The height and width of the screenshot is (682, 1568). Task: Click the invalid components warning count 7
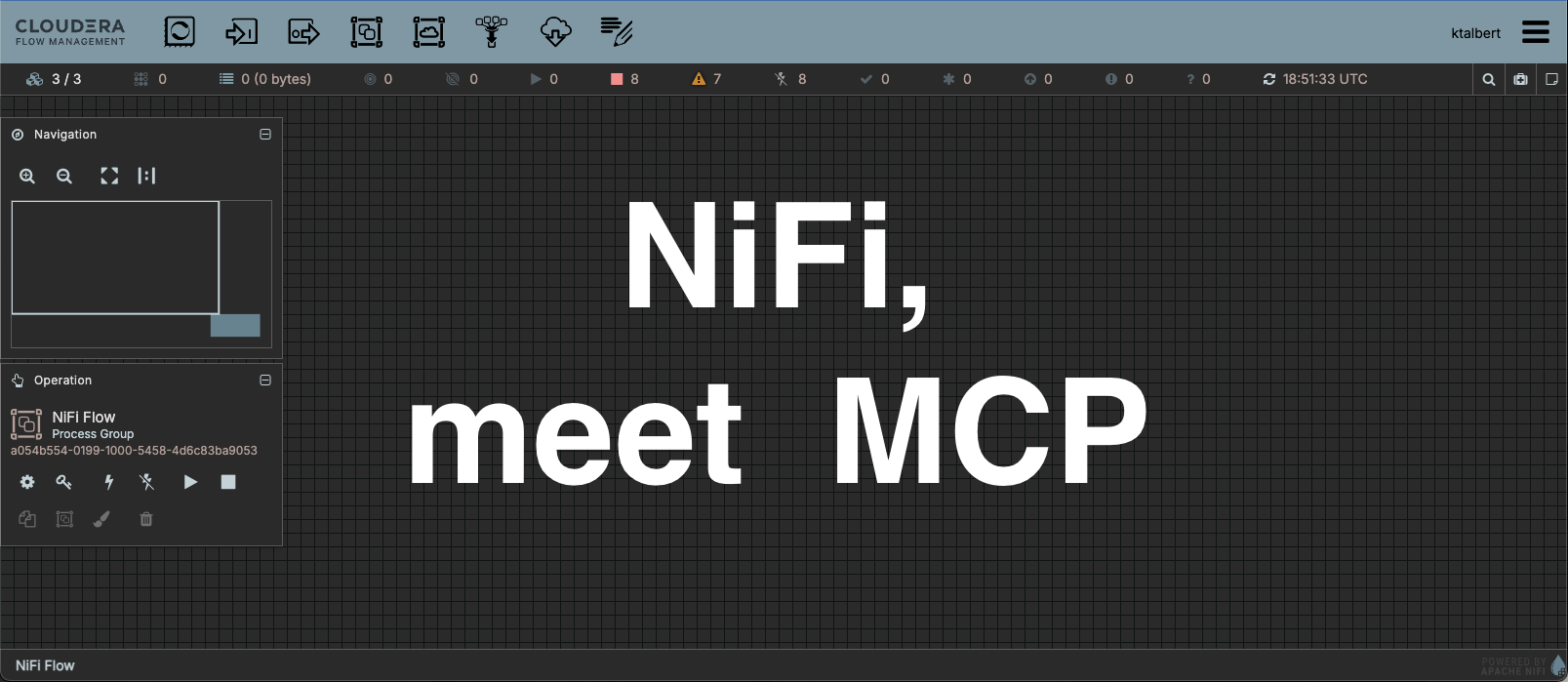pos(706,79)
